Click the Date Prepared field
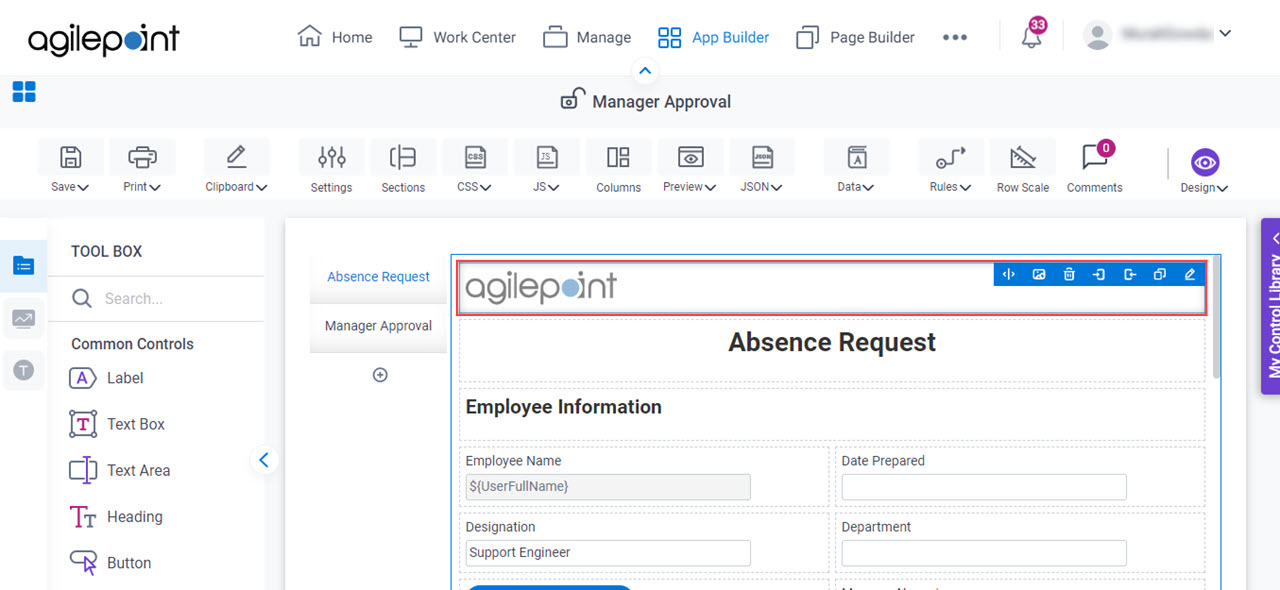The image size is (1280, 590). click(x=984, y=486)
